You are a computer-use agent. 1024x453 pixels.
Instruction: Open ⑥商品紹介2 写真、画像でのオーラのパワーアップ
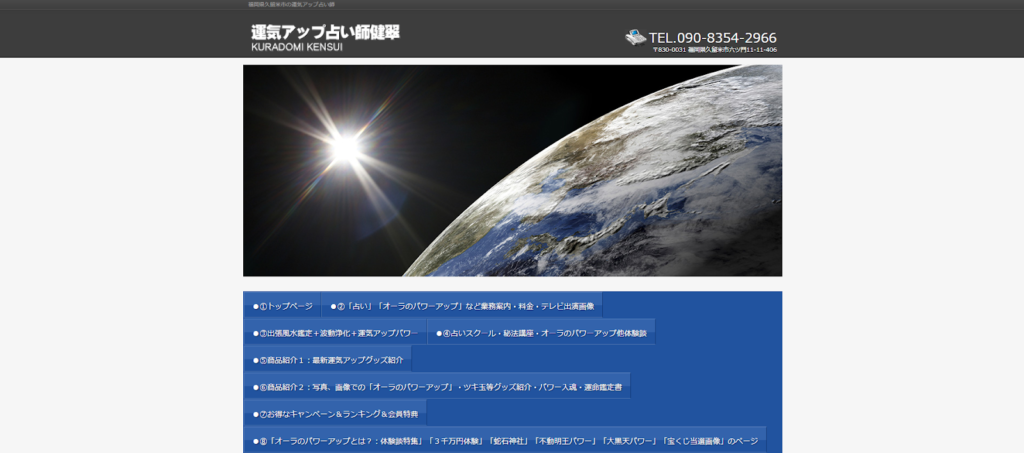coord(439,387)
